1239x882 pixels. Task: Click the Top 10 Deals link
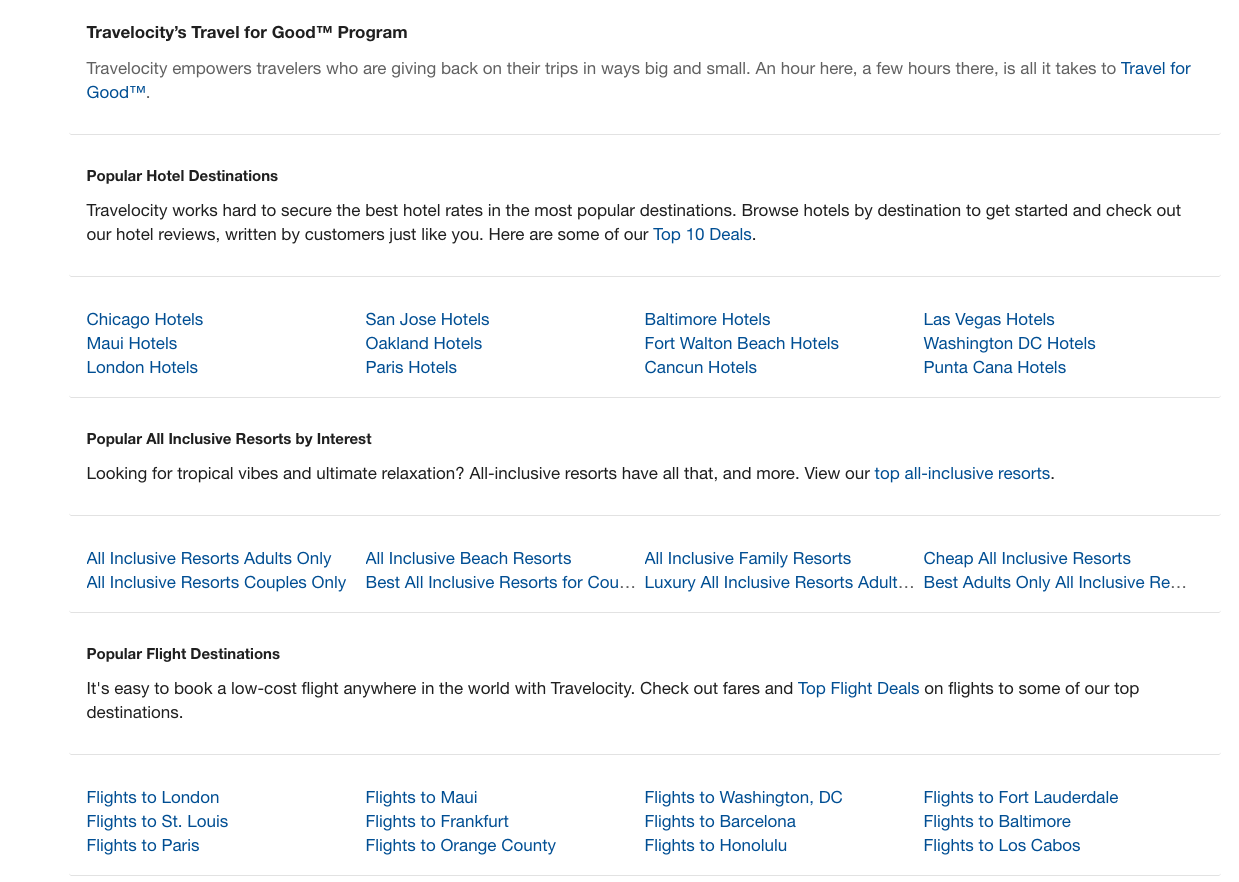coord(702,234)
